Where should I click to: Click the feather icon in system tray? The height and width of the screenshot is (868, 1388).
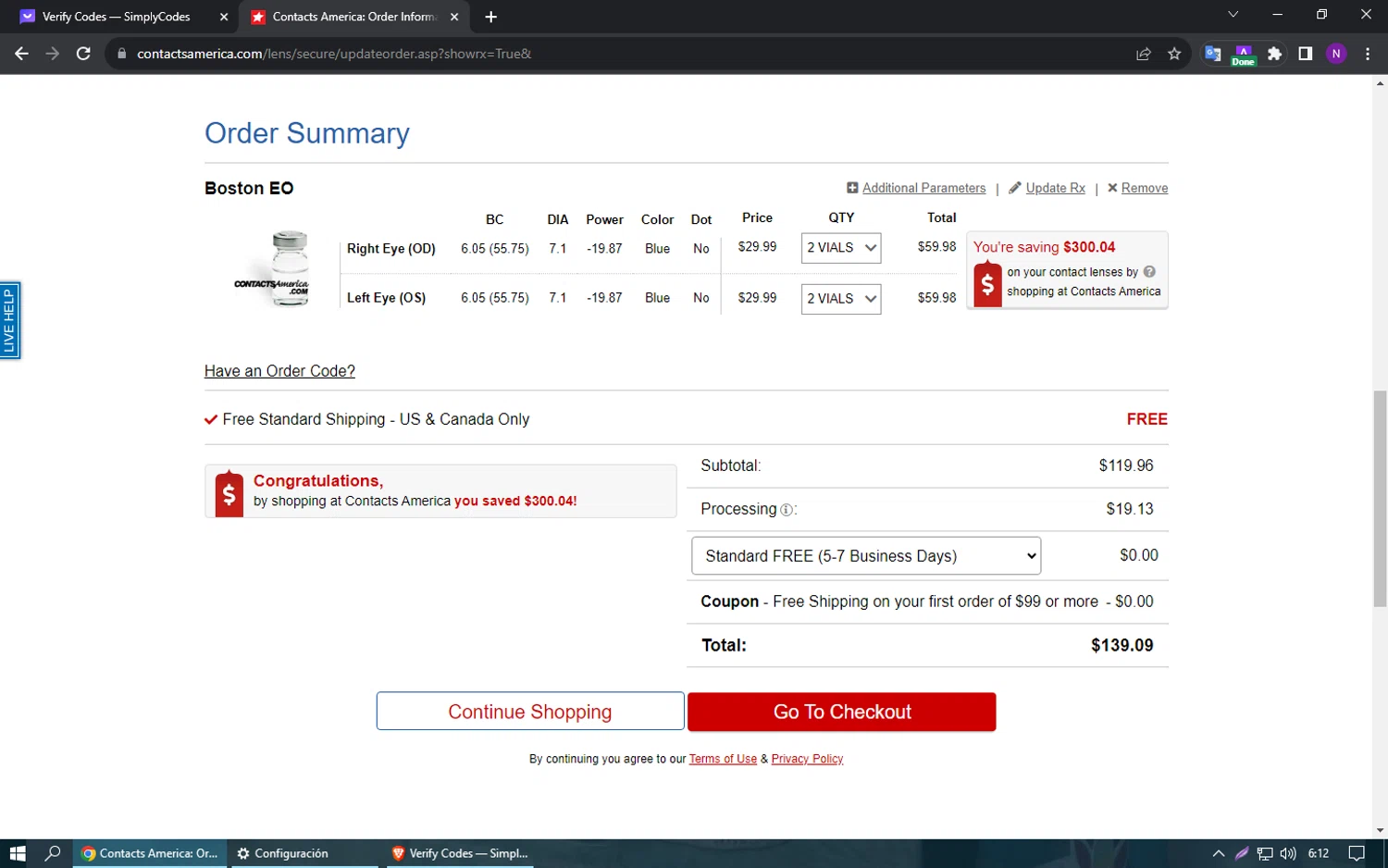pos(1242,853)
